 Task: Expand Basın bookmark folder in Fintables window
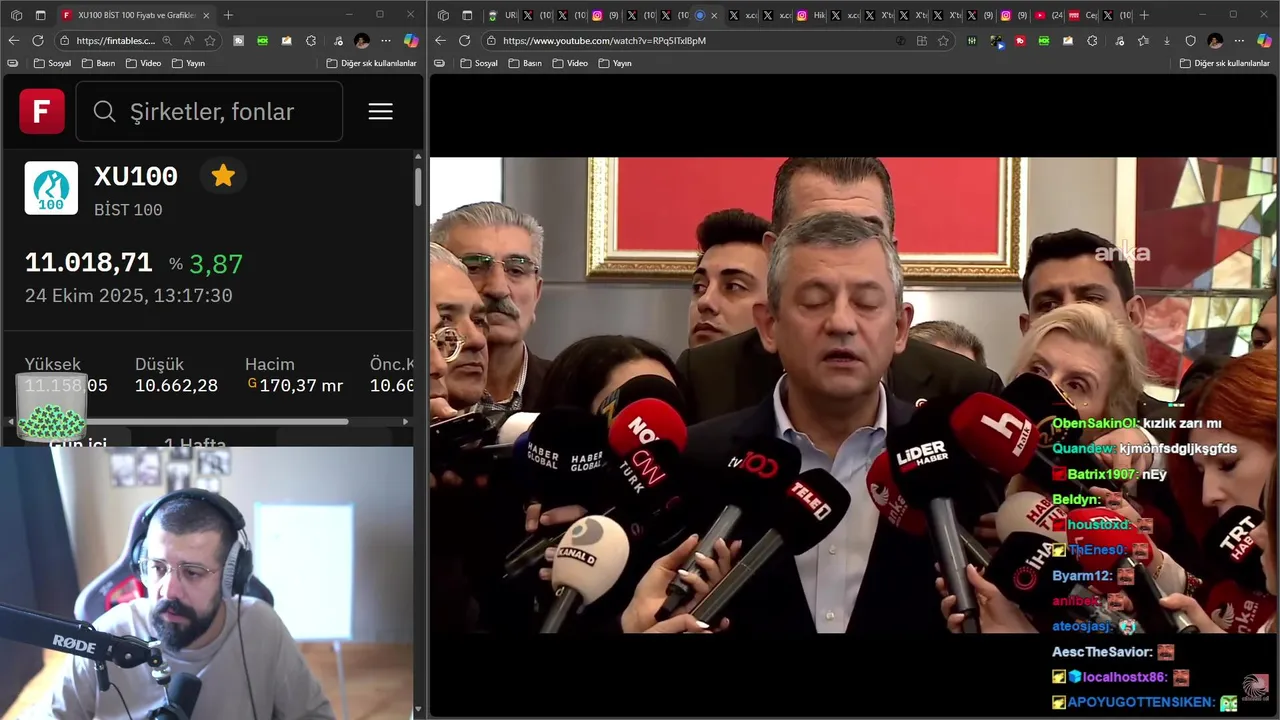[100, 63]
